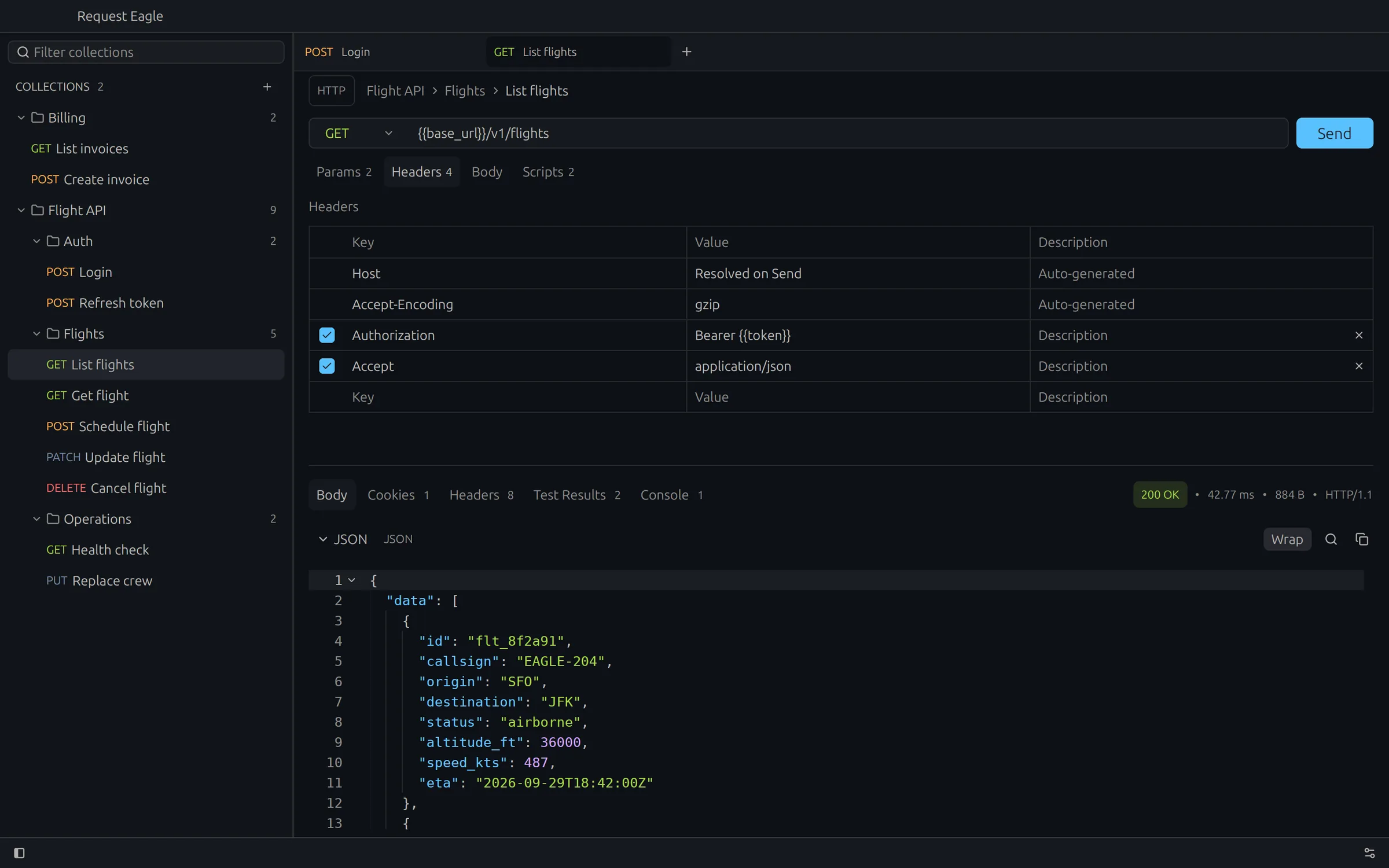
Task: Uncheck the Authorization header checkbox
Action: point(327,336)
